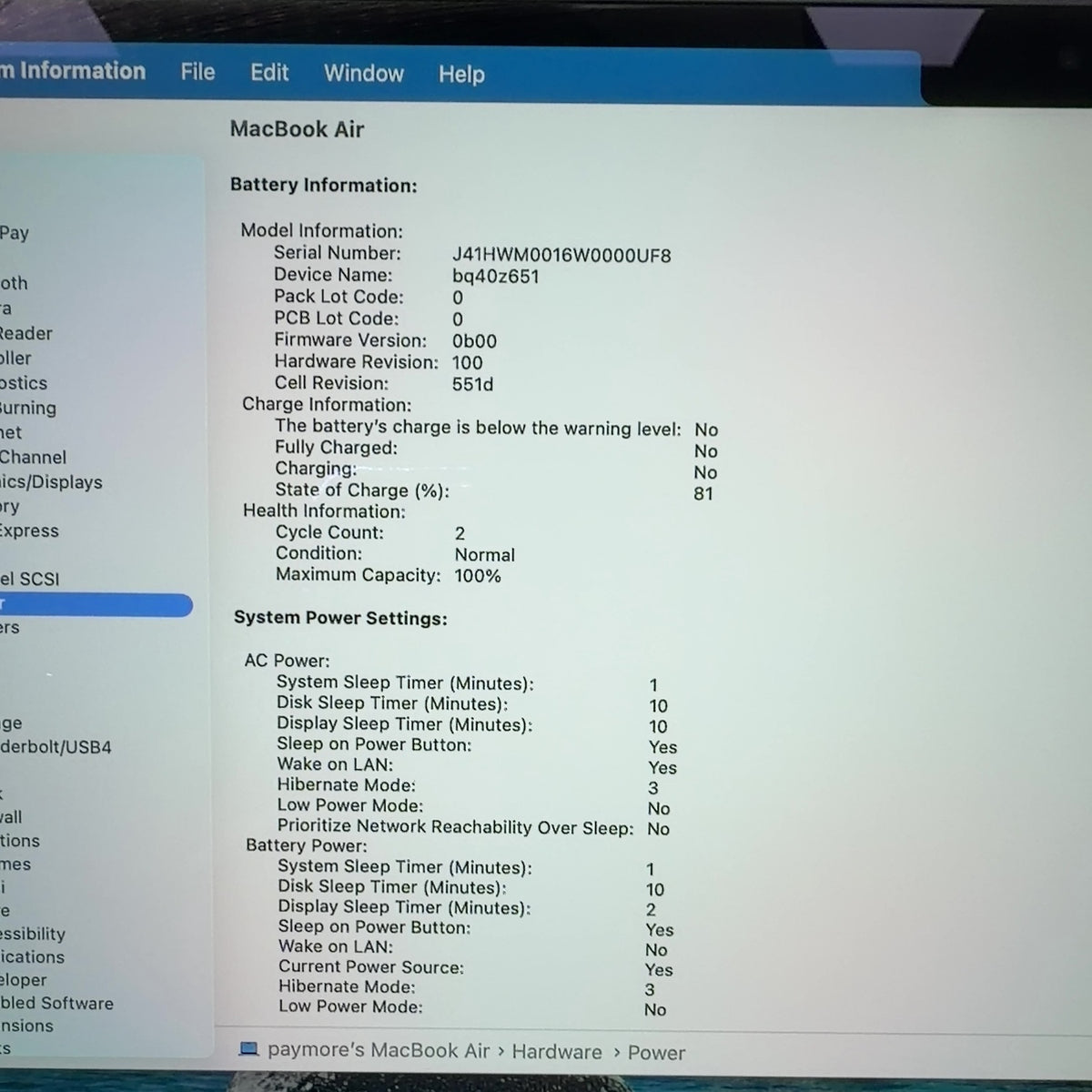Image resolution: width=1092 pixels, height=1092 pixels.
Task: Click the "Charging:" label
Action: pyautogui.click(x=316, y=469)
